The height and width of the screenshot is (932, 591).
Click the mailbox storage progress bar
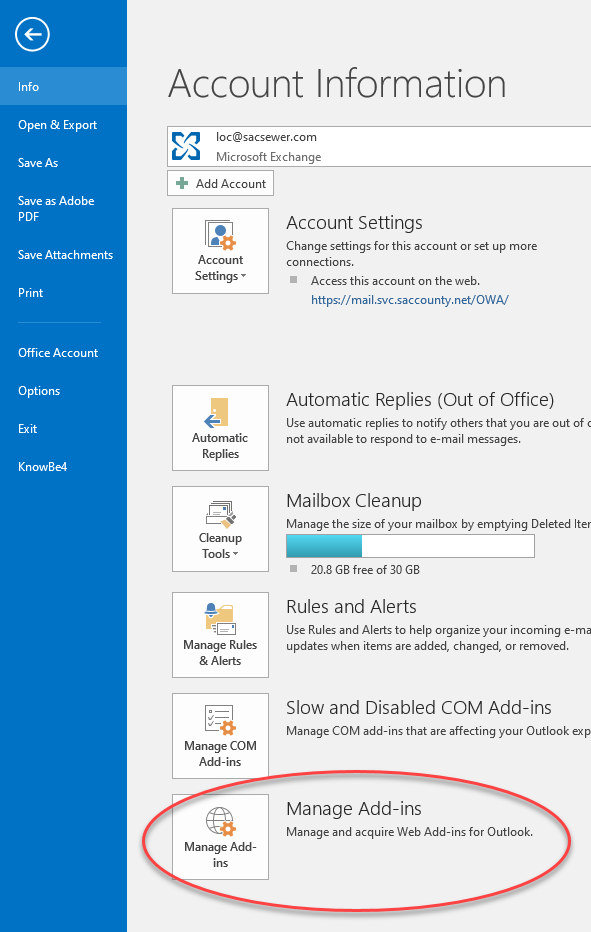410,546
